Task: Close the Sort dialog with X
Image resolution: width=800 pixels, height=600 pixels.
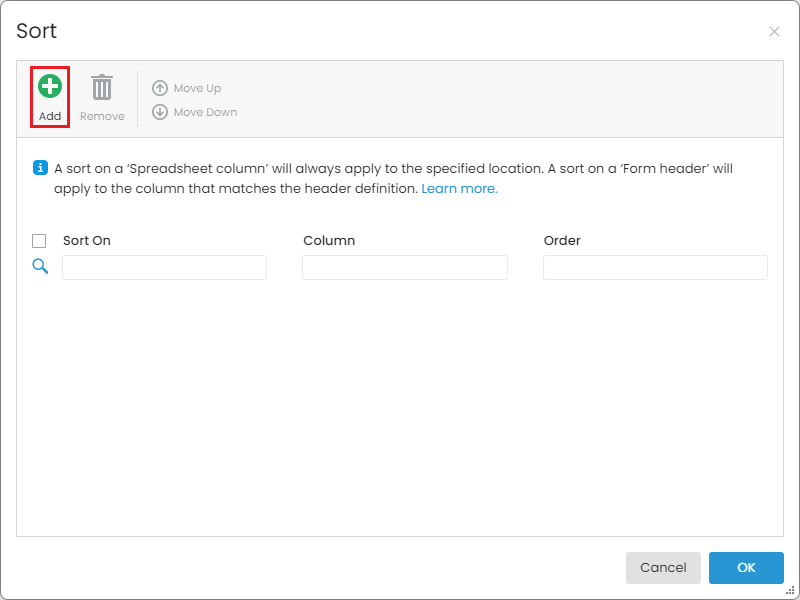Action: pyautogui.click(x=774, y=32)
